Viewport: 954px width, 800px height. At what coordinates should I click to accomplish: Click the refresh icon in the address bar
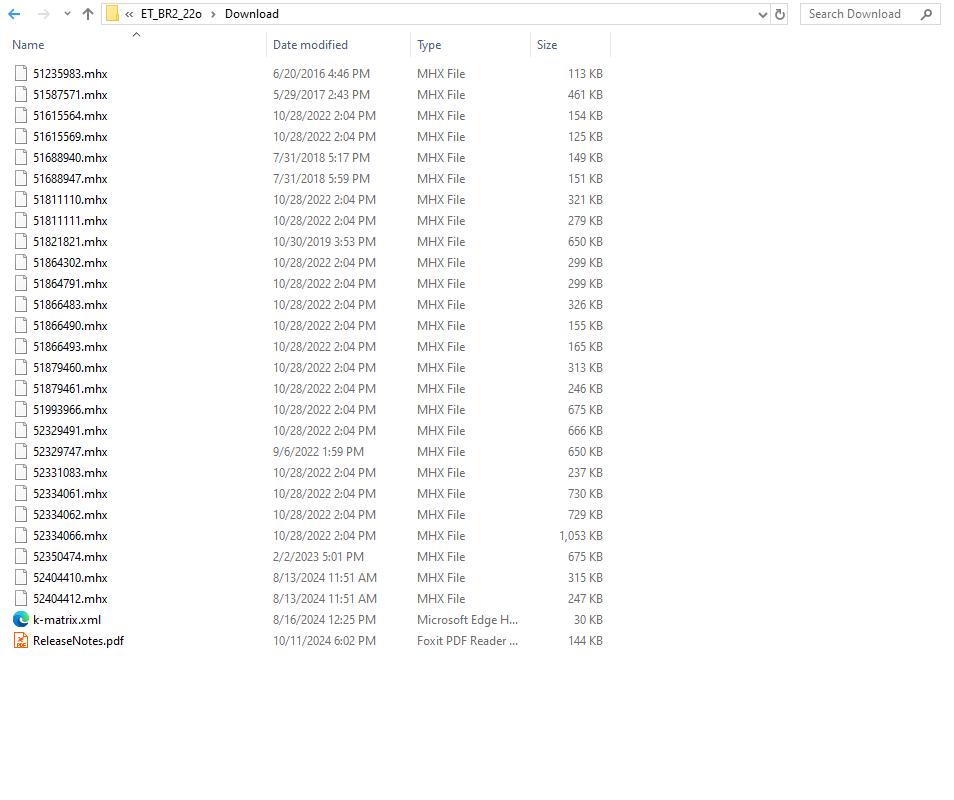coord(779,14)
